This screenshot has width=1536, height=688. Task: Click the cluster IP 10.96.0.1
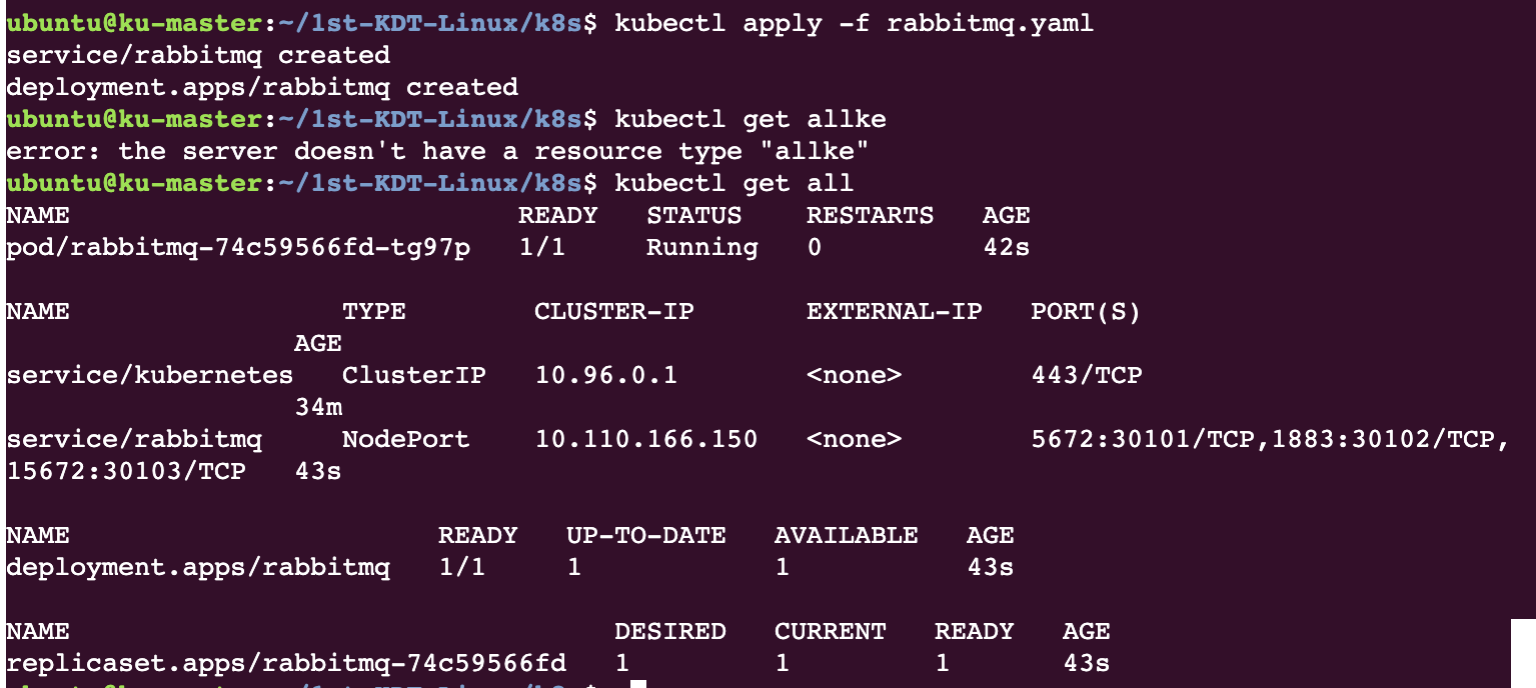[606, 375]
